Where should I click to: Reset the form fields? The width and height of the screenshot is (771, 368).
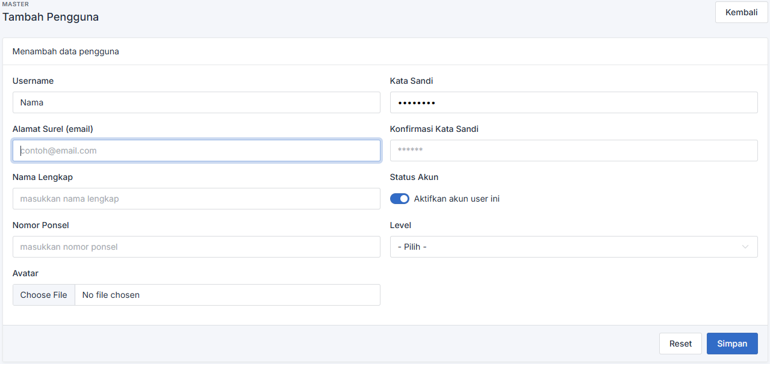681,344
